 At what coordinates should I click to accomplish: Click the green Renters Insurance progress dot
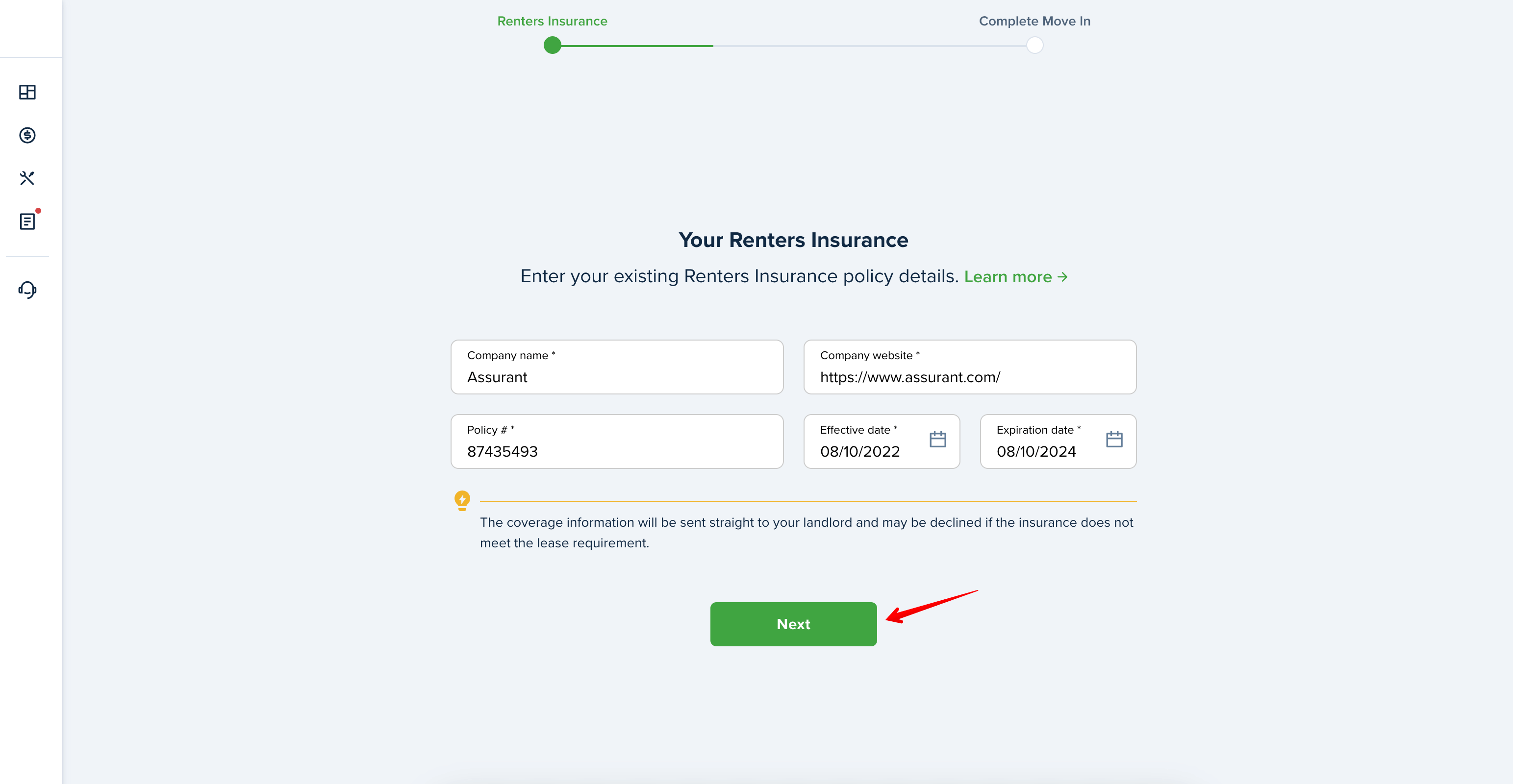(552, 45)
